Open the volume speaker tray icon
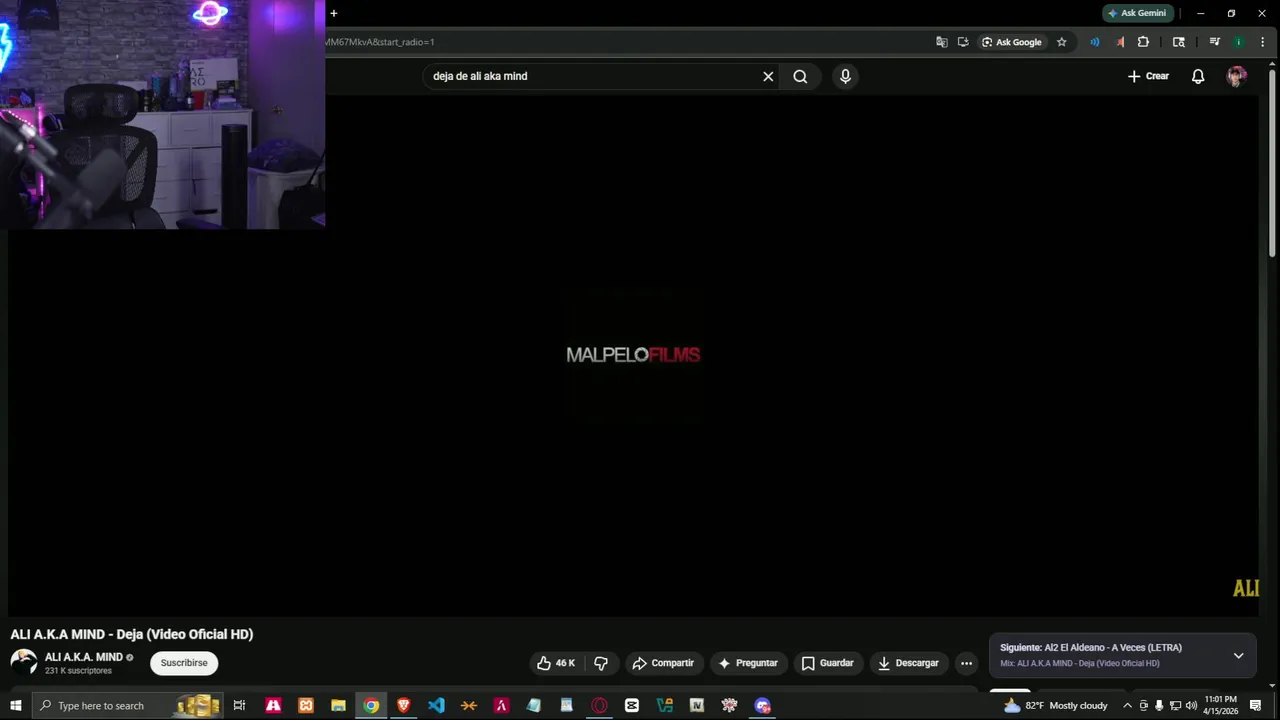This screenshot has width=1280, height=720. (x=1191, y=706)
